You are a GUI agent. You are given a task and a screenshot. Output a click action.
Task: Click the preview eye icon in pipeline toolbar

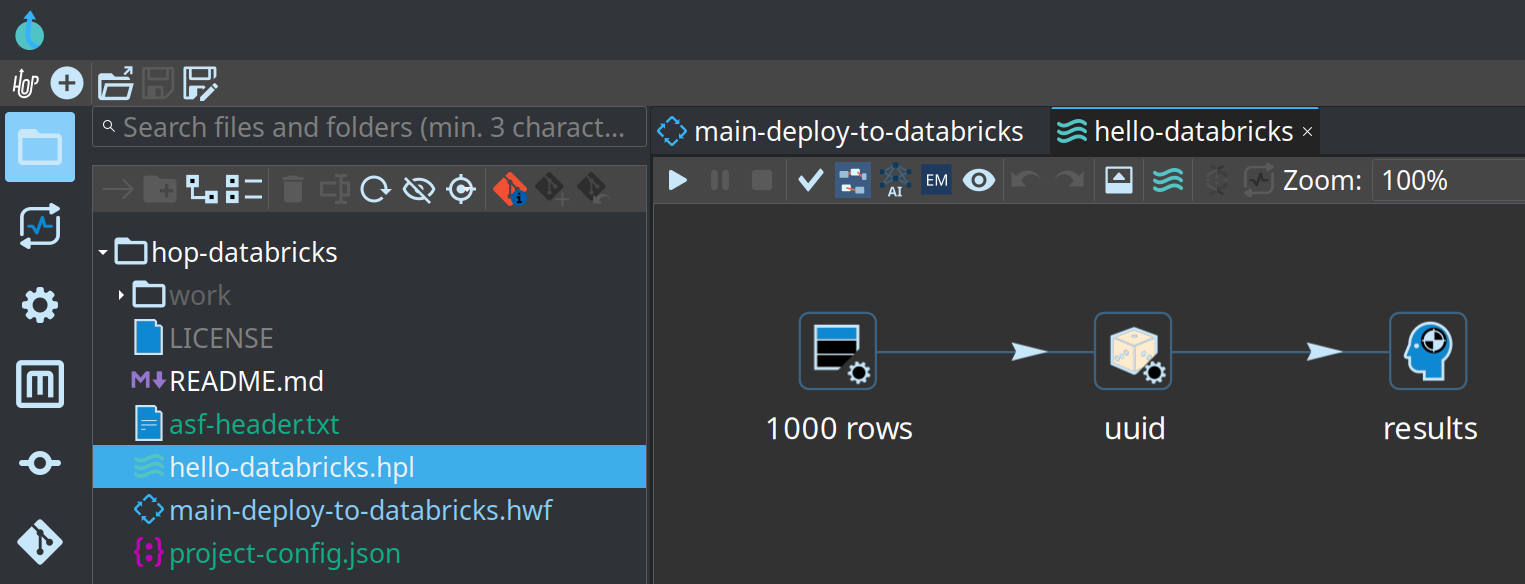click(x=979, y=180)
